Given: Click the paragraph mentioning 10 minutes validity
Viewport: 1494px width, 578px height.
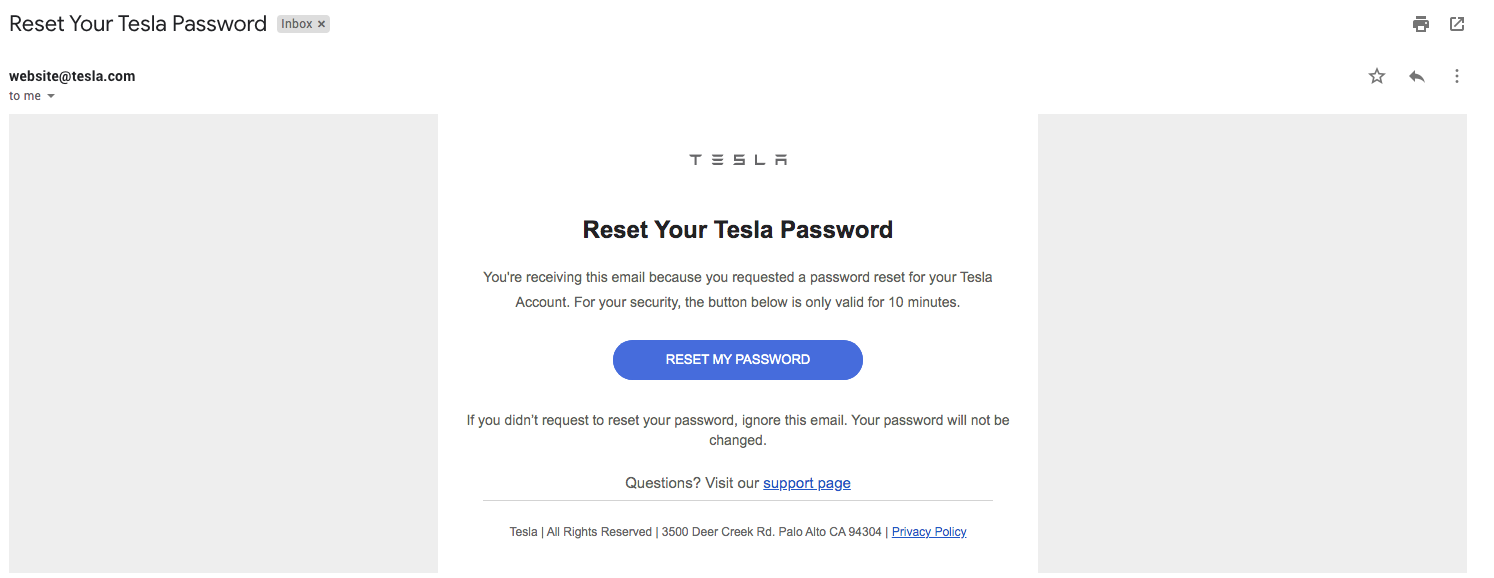Looking at the screenshot, I should click(738, 290).
